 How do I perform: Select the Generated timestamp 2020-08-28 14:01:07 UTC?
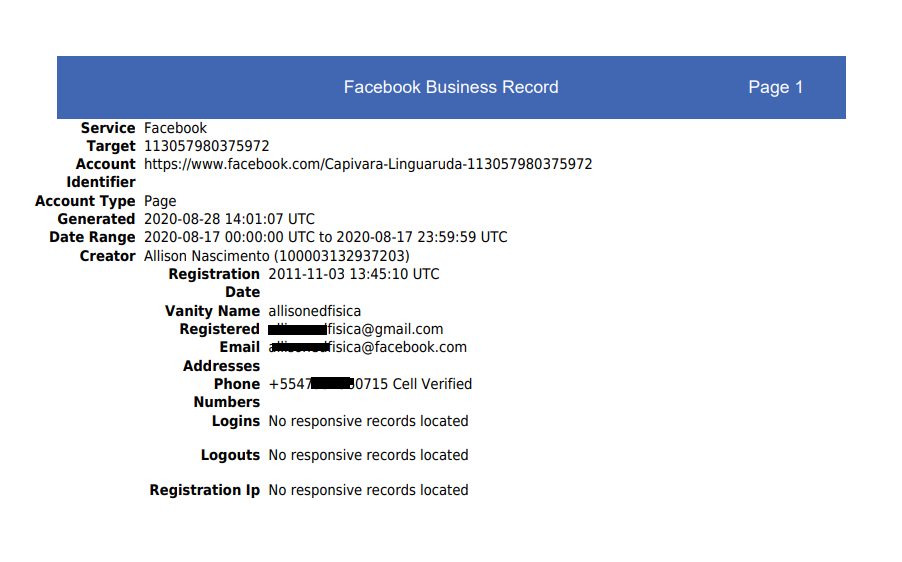[x=229, y=219]
